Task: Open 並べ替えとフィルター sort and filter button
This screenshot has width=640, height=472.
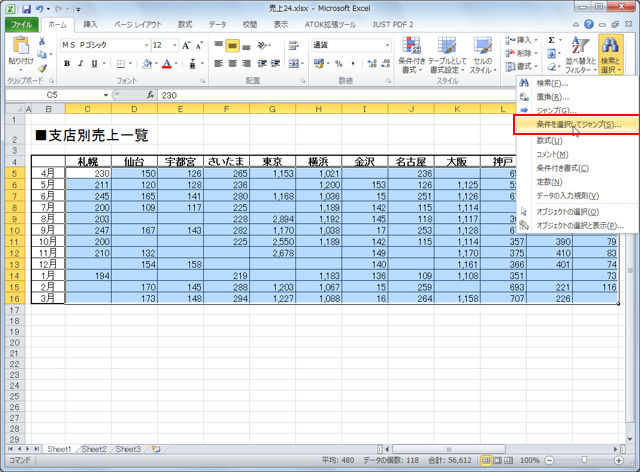Action: tap(580, 55)
